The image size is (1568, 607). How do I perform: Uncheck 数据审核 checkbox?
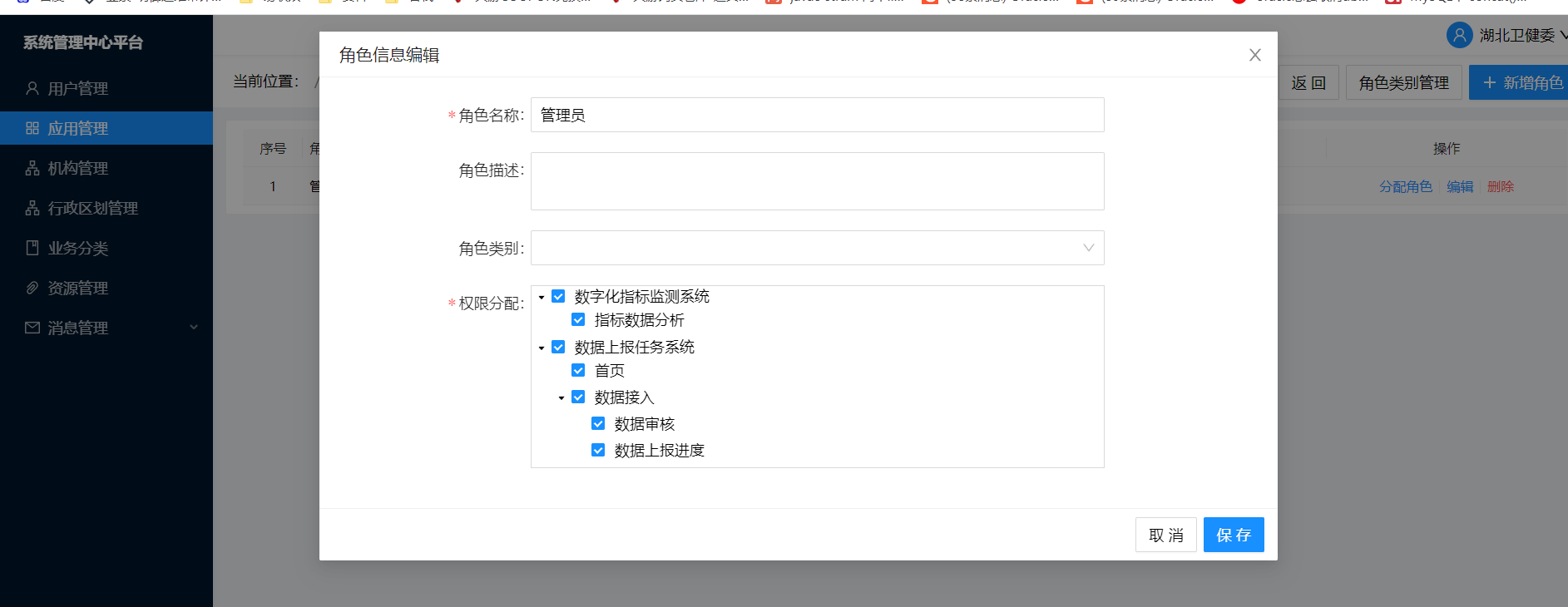(x=598, y=423)
